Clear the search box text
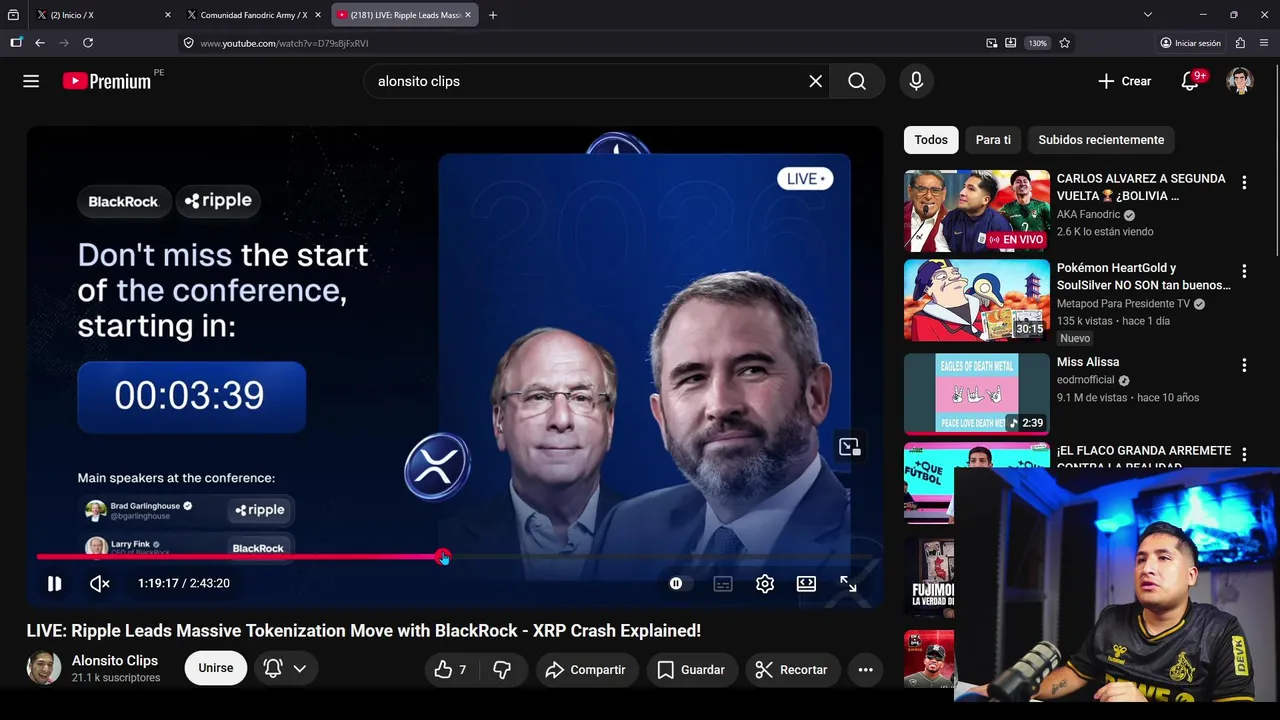The width and height of the screenshot is (1280, 720). pos(816,81)
